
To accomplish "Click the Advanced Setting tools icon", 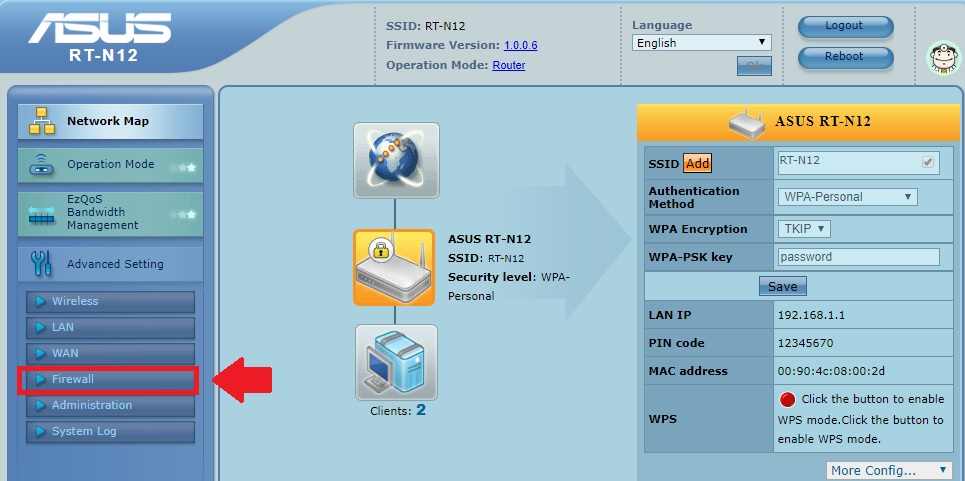I will point(42,264).
